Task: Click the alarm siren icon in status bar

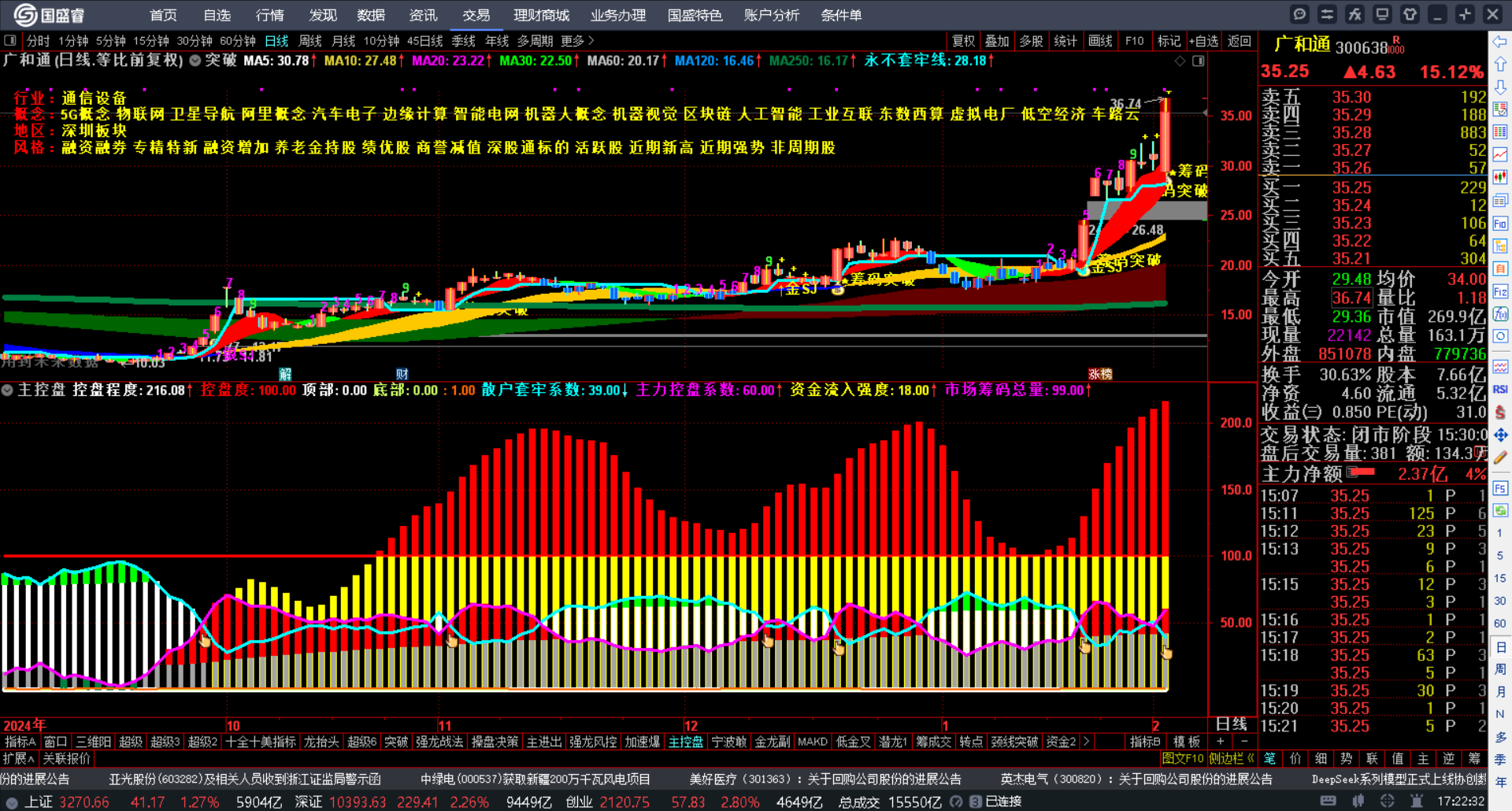Action: pyautogui.click(x=1417, y=802)
